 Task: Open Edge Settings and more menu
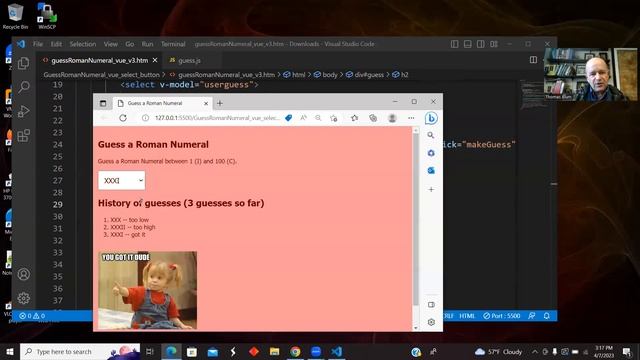(411, 118)
